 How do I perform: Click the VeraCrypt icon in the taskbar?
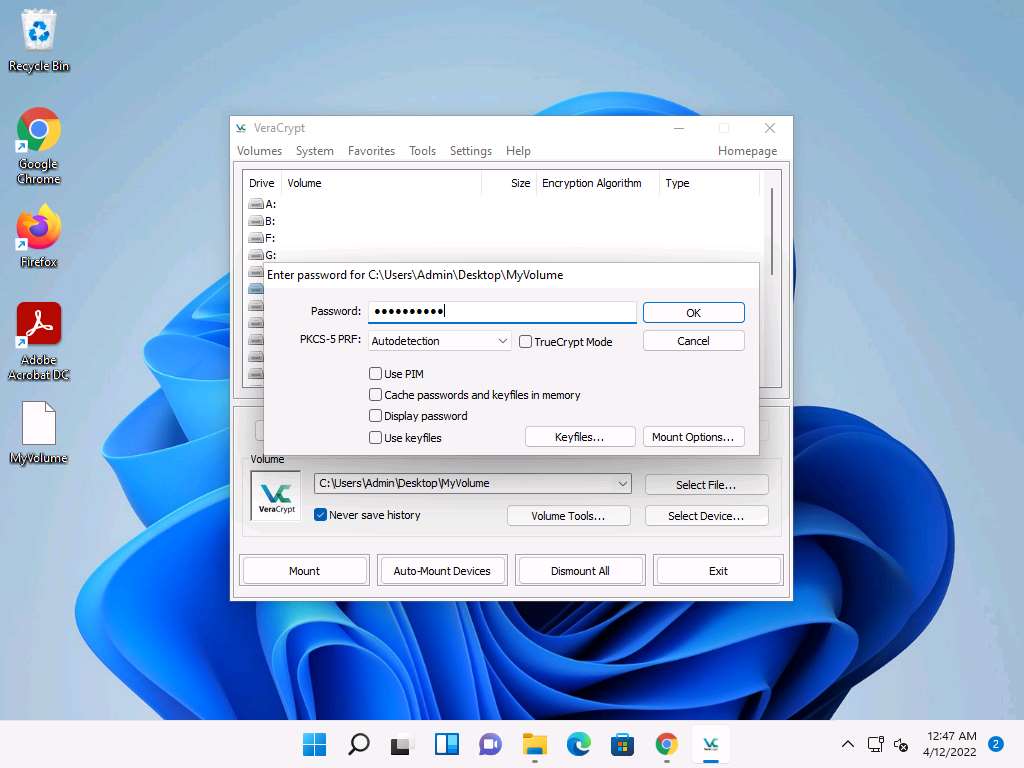click(711, 744)
